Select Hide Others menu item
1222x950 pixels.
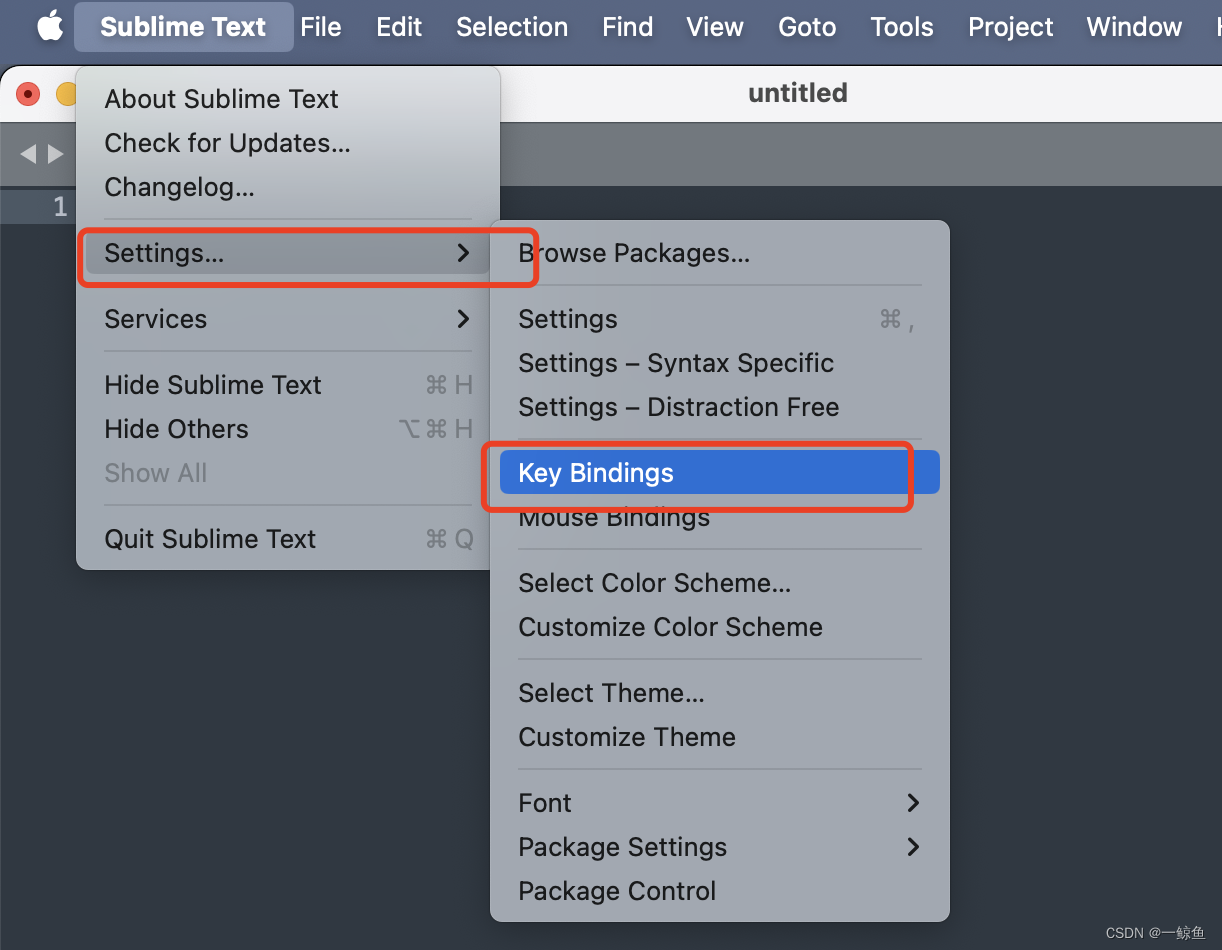pyautogui.click(x=287, y=429)
